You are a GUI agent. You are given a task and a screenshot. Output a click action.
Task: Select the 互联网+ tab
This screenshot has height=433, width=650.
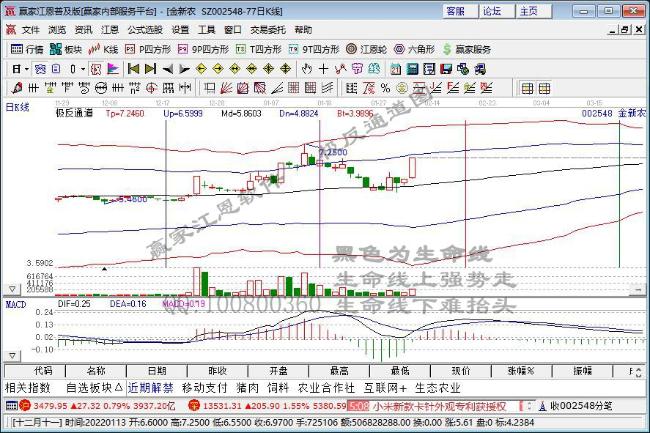pos(385,388)
